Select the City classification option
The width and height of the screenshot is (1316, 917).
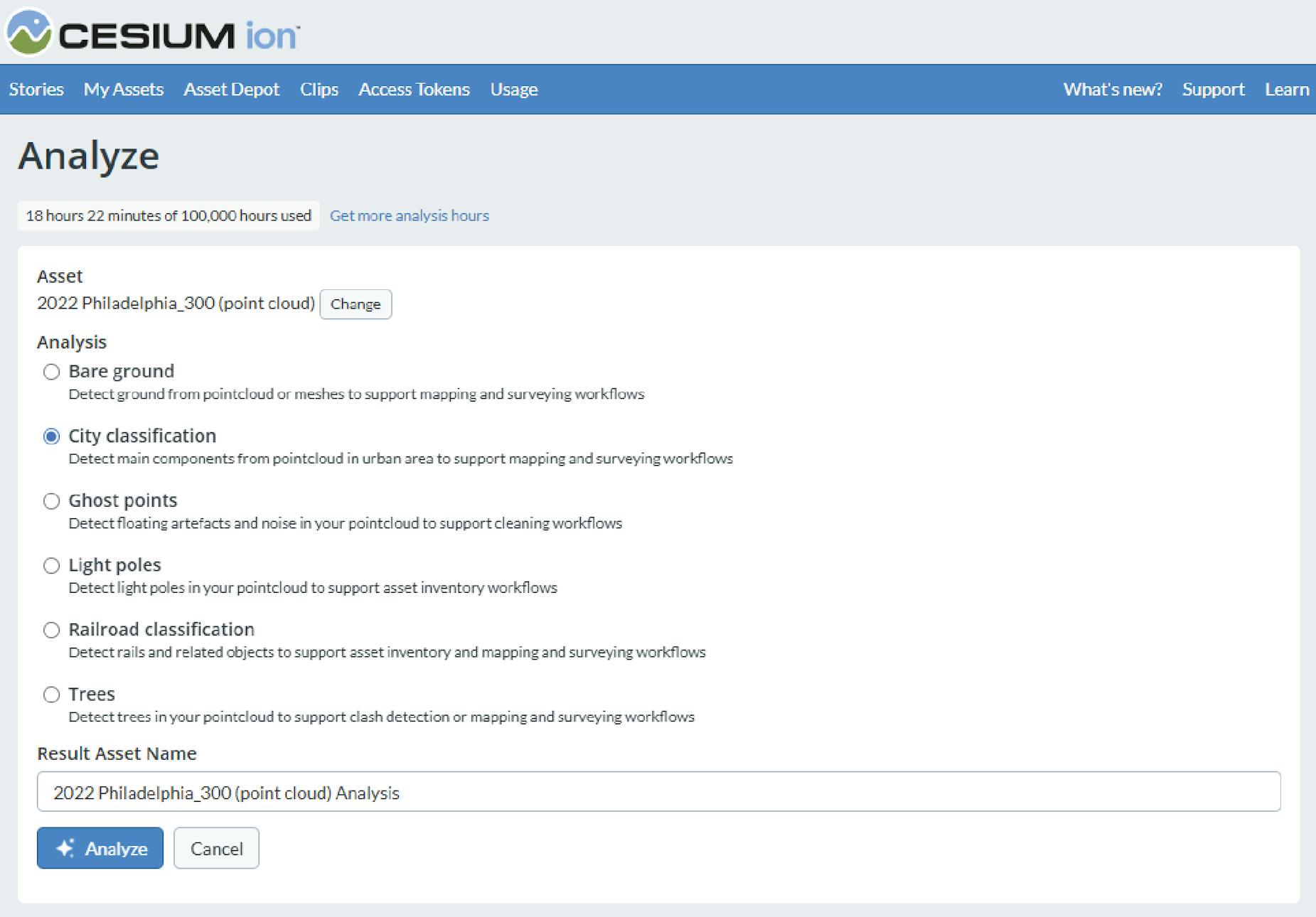[50, 436]
